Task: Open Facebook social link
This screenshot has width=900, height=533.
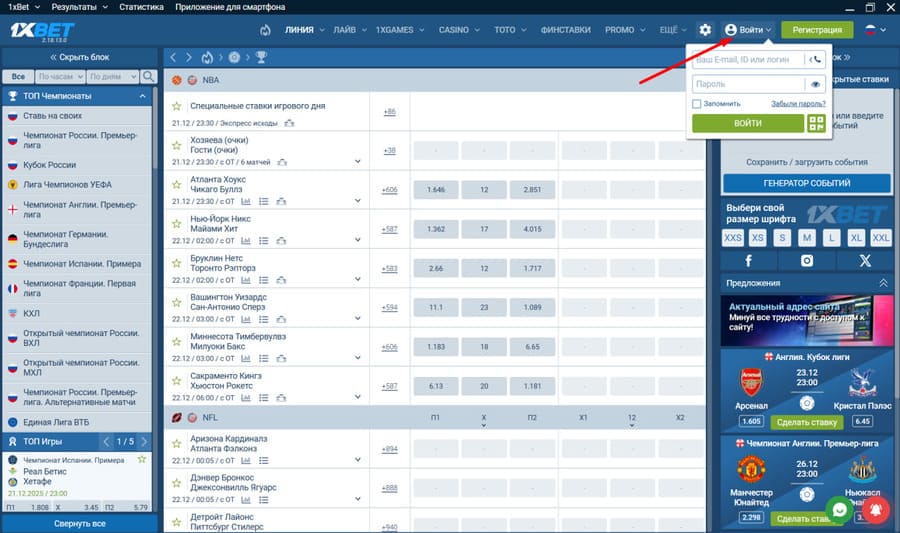Action: 748,261
